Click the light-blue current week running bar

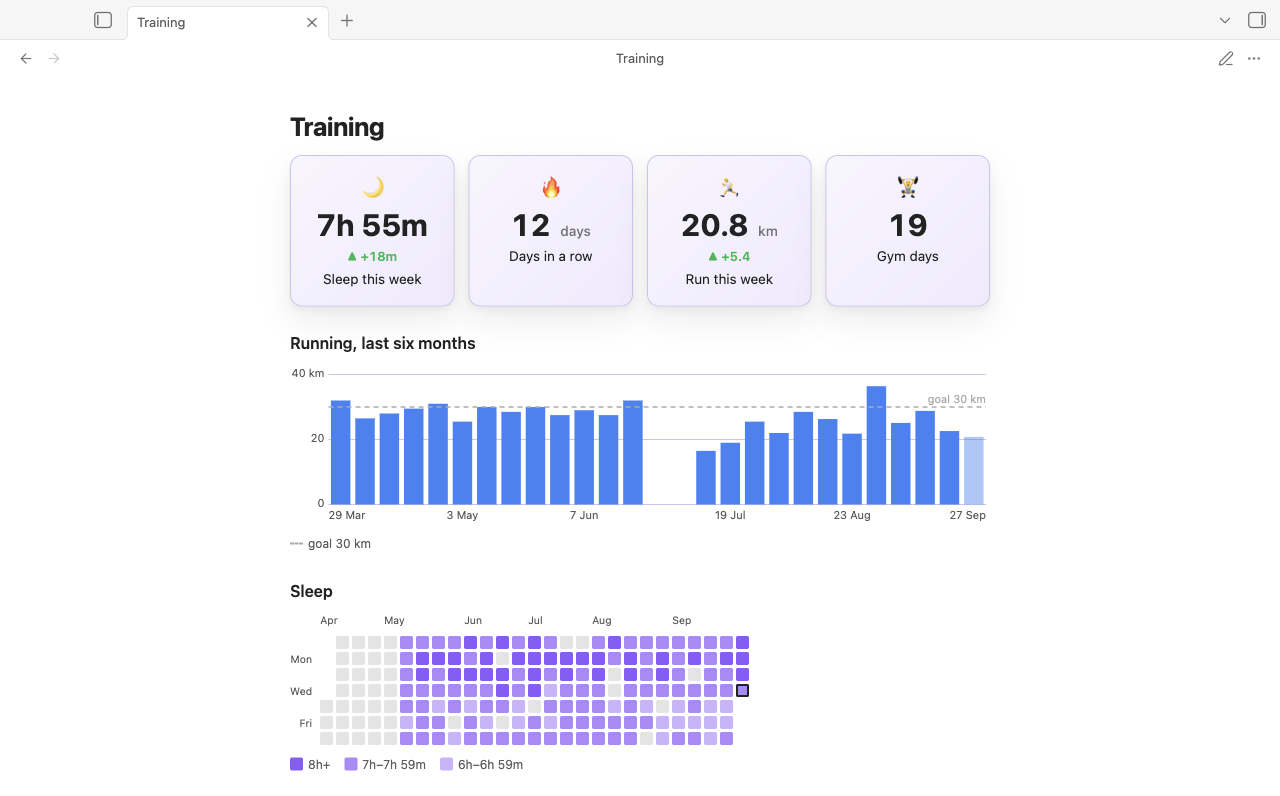click(973, 471)
